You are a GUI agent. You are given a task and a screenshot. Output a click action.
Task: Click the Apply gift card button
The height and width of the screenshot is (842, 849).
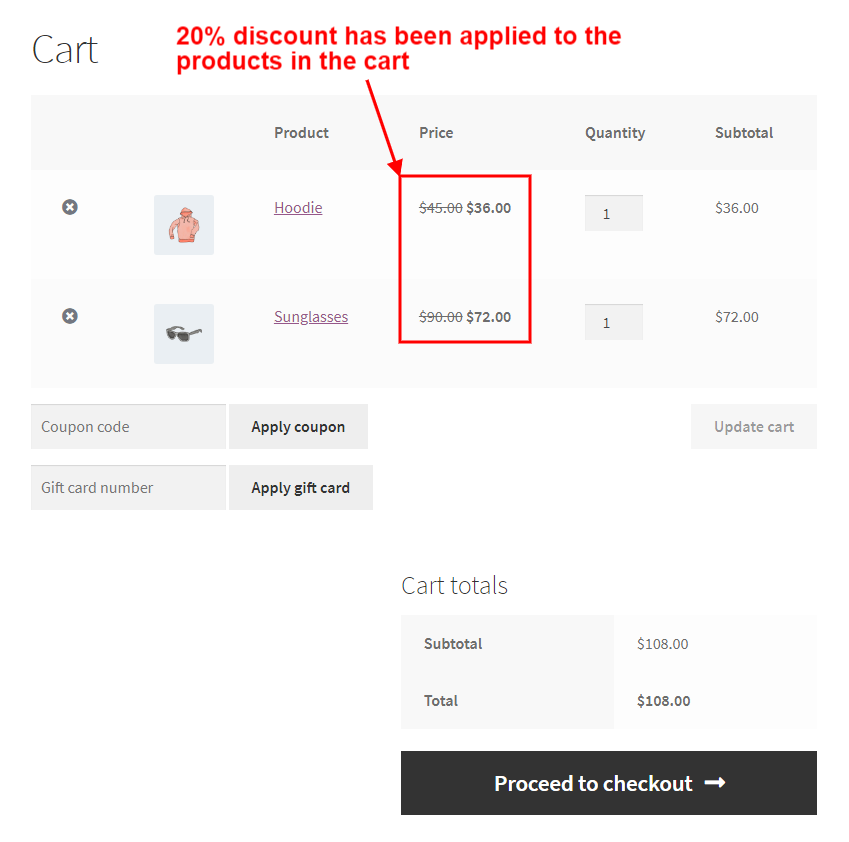301,487
